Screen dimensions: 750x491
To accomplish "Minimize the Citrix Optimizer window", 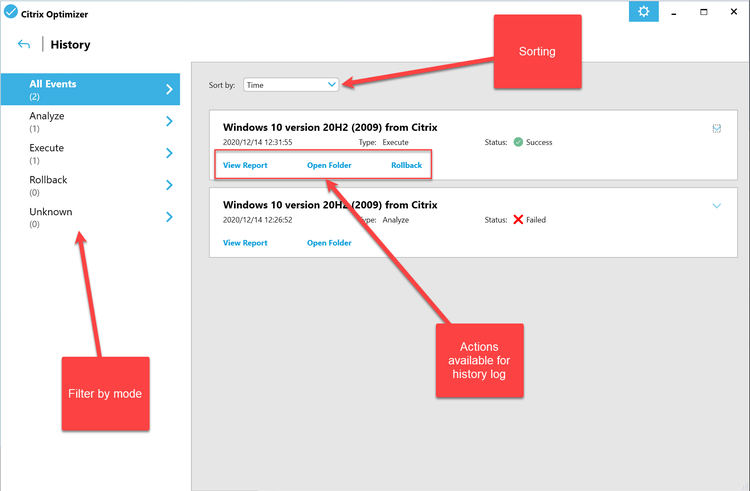I will click(673, 12).
